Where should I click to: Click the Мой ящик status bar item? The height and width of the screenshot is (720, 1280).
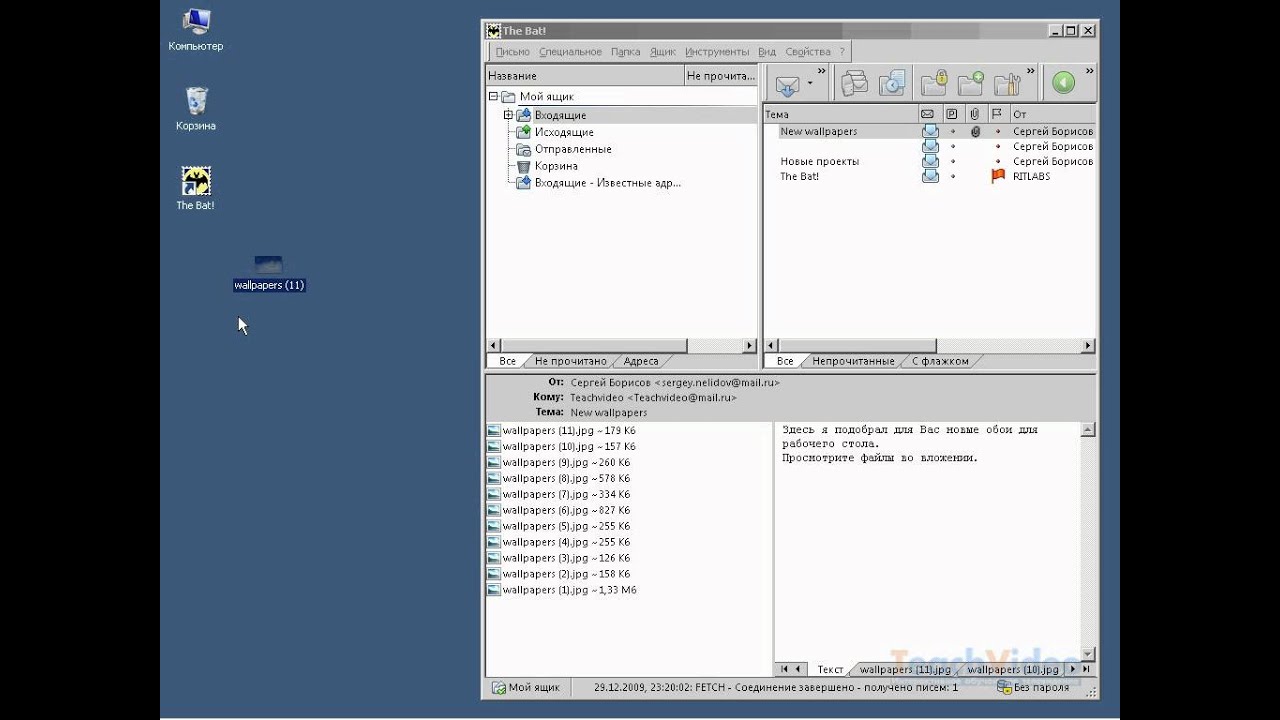(527, 687)
